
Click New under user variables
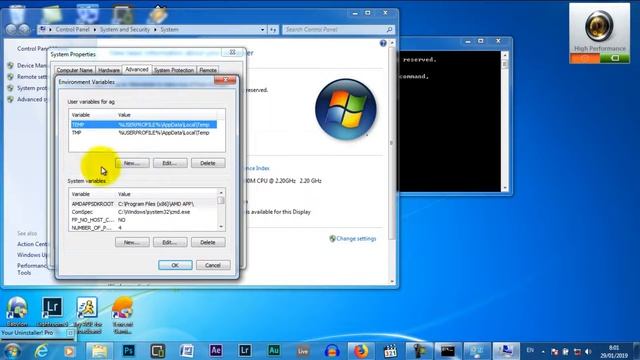pyautogui.click(x=132, y=163)
